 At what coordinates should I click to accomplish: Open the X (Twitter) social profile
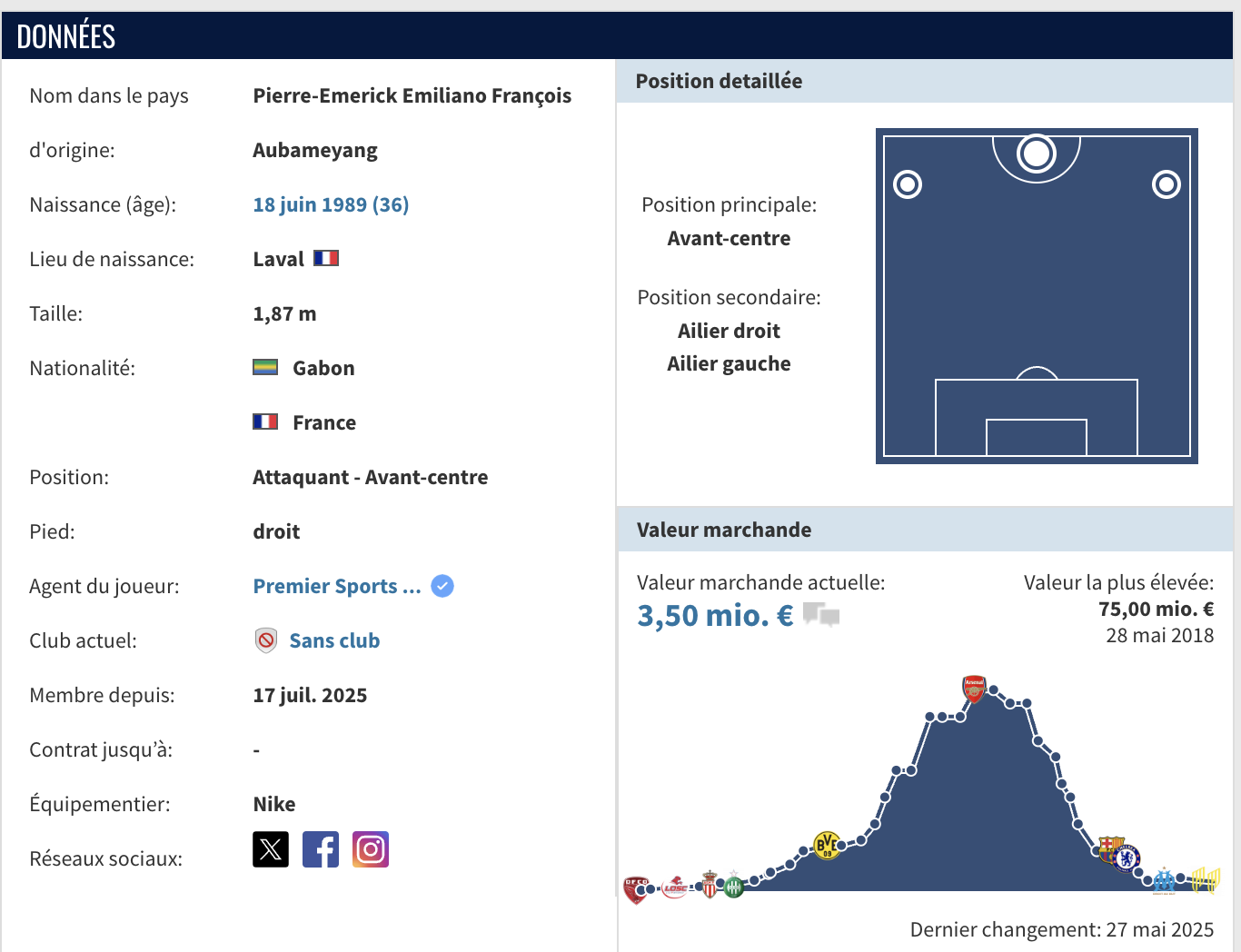tap(271, 849)
